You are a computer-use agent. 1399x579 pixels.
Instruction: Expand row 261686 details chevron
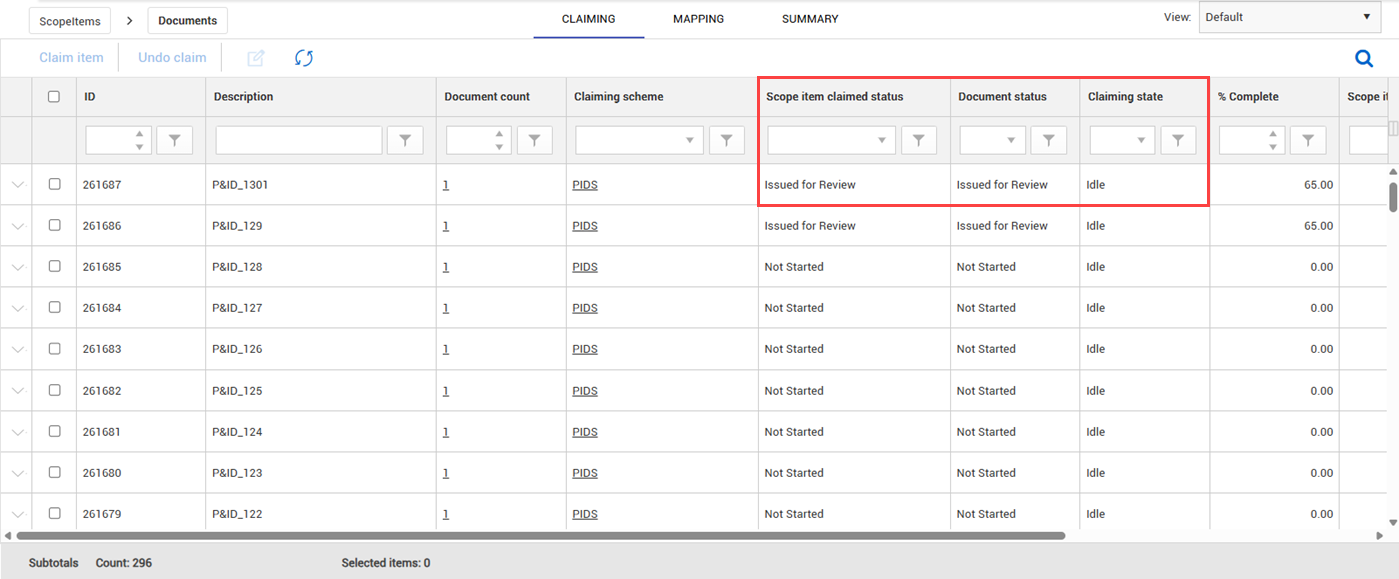[x=17, y=226]
